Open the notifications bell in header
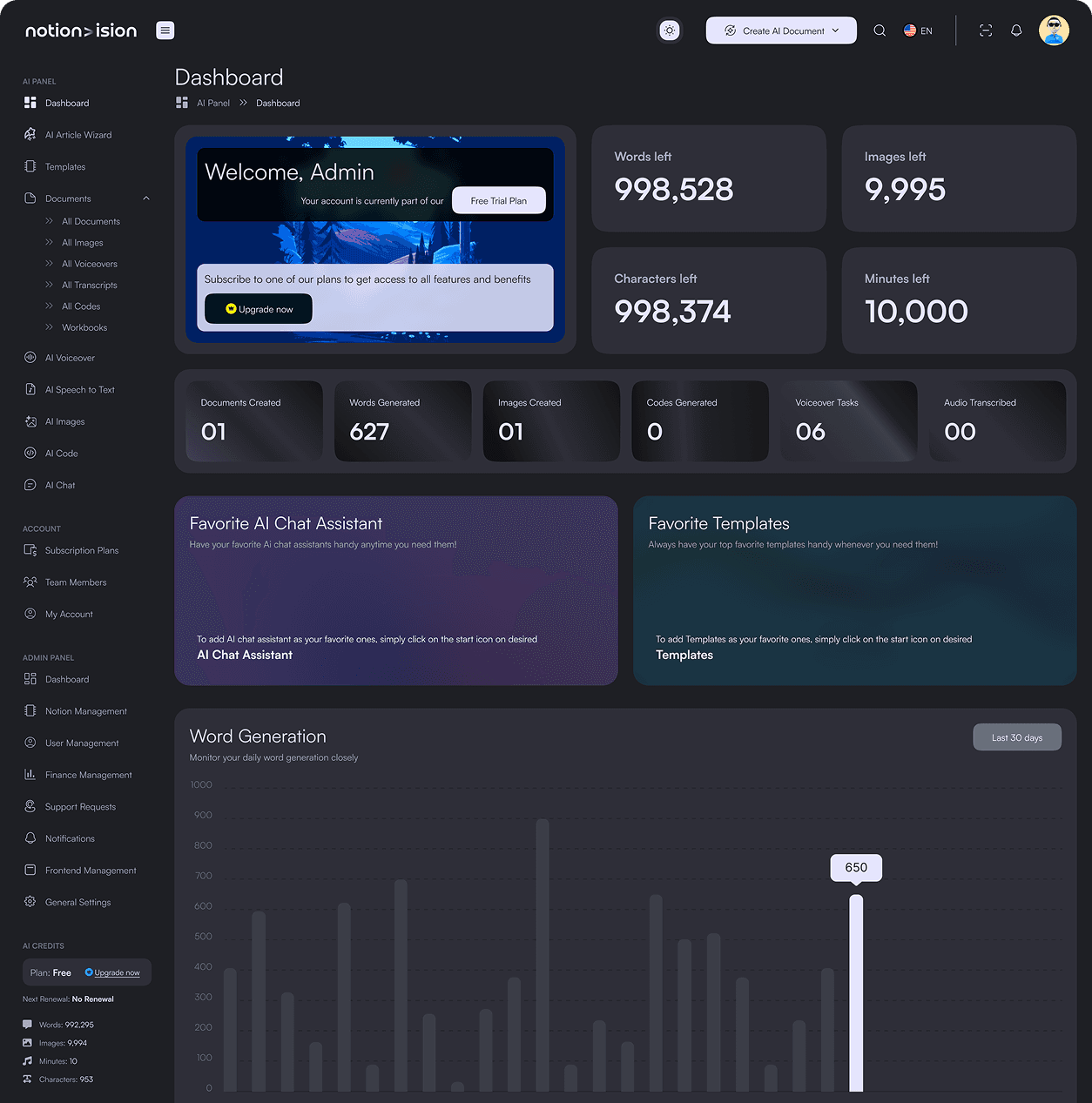Viewport: 1092px width, 1103px height. [x=1016, y=30]
